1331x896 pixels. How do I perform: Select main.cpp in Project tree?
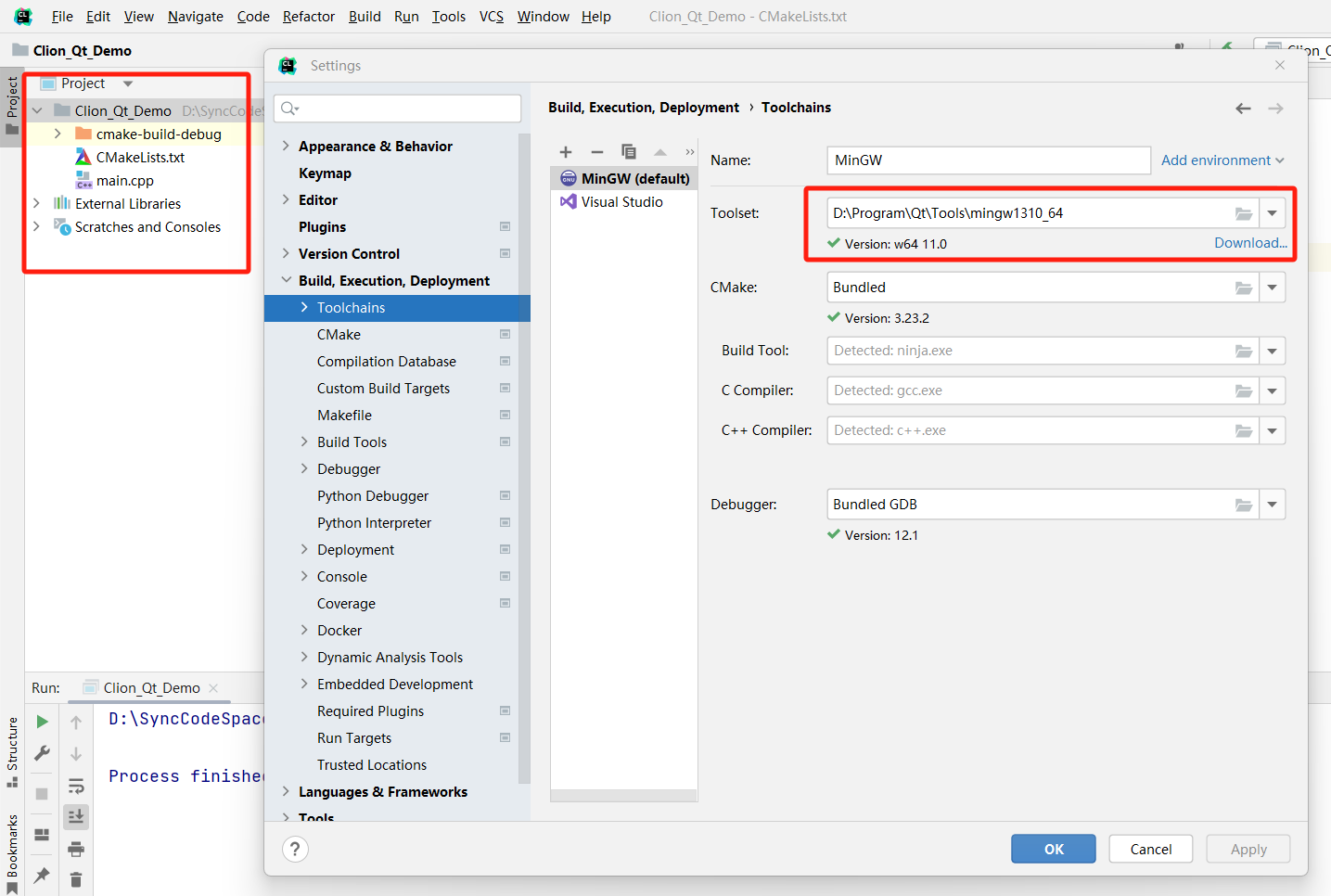click(x=125, y=181)
